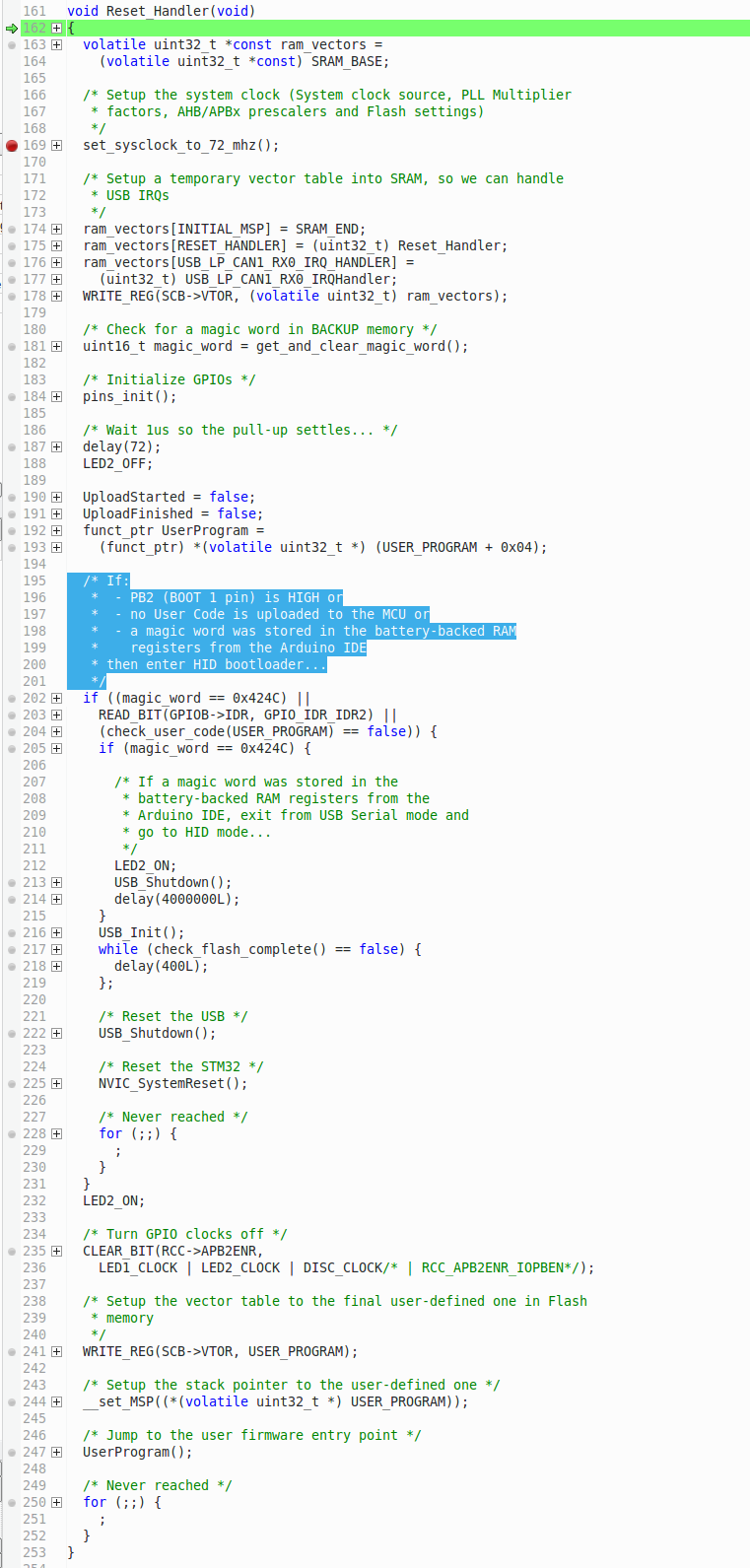
Task: Click the gray marker at line 225
Action: (x=12, y=1084)
